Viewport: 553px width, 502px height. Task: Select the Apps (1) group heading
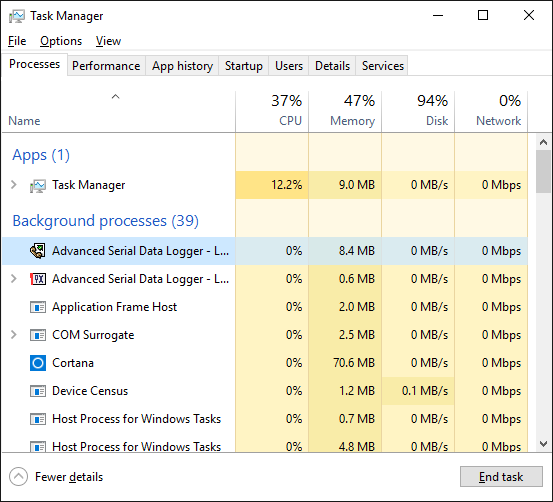(x=41, y=155)
